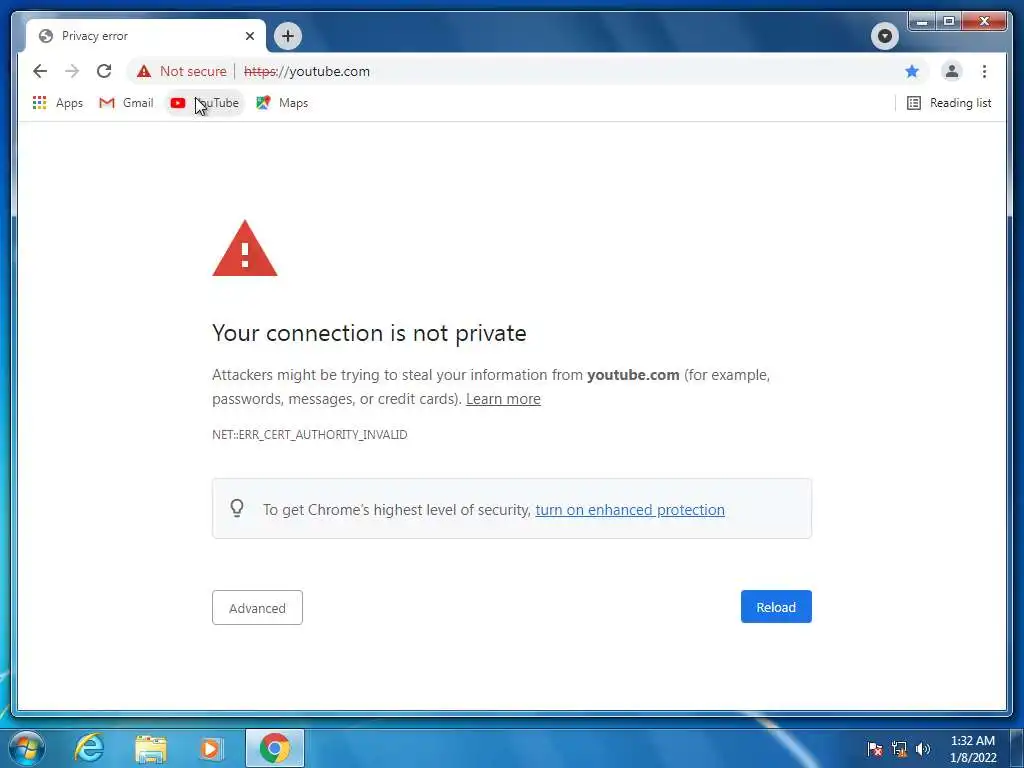Click the browser forward arrow
Viewport: 1024px width, 768px height.
(72, 71)
